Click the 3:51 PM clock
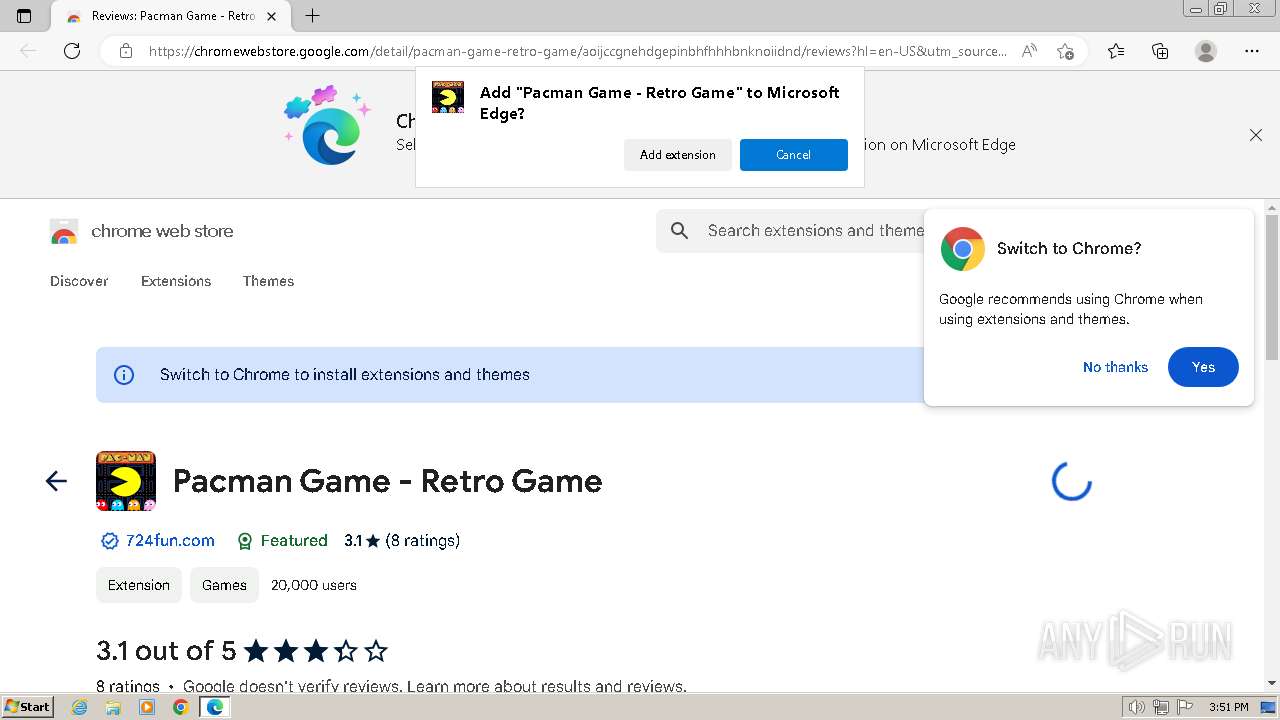Image resolution: width=1280 pixels, height=720 pixels. click(x=1228, y=707)
